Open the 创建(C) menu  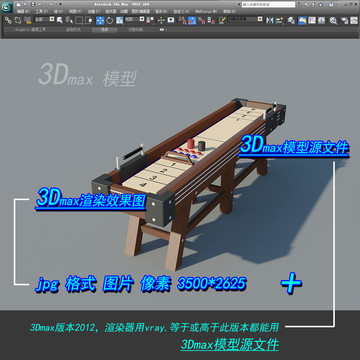94,11
